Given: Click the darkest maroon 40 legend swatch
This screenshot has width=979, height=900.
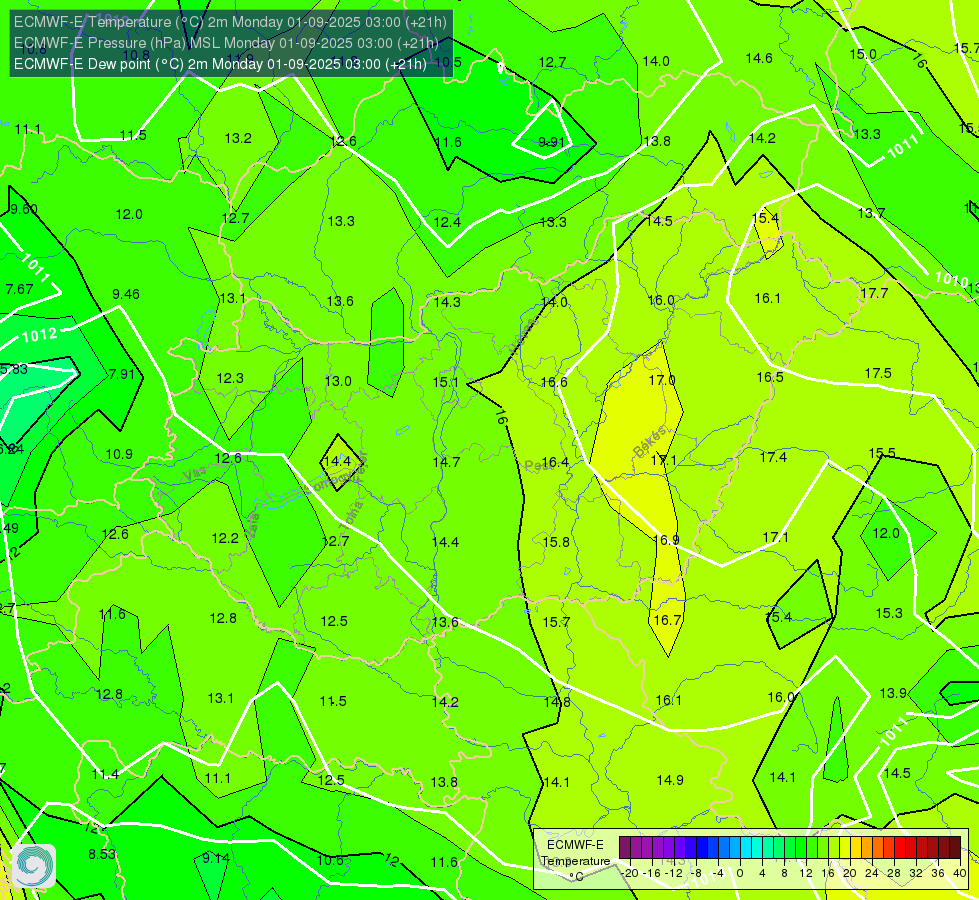Looking at the screenshot, I should click(x=955, y=848).
